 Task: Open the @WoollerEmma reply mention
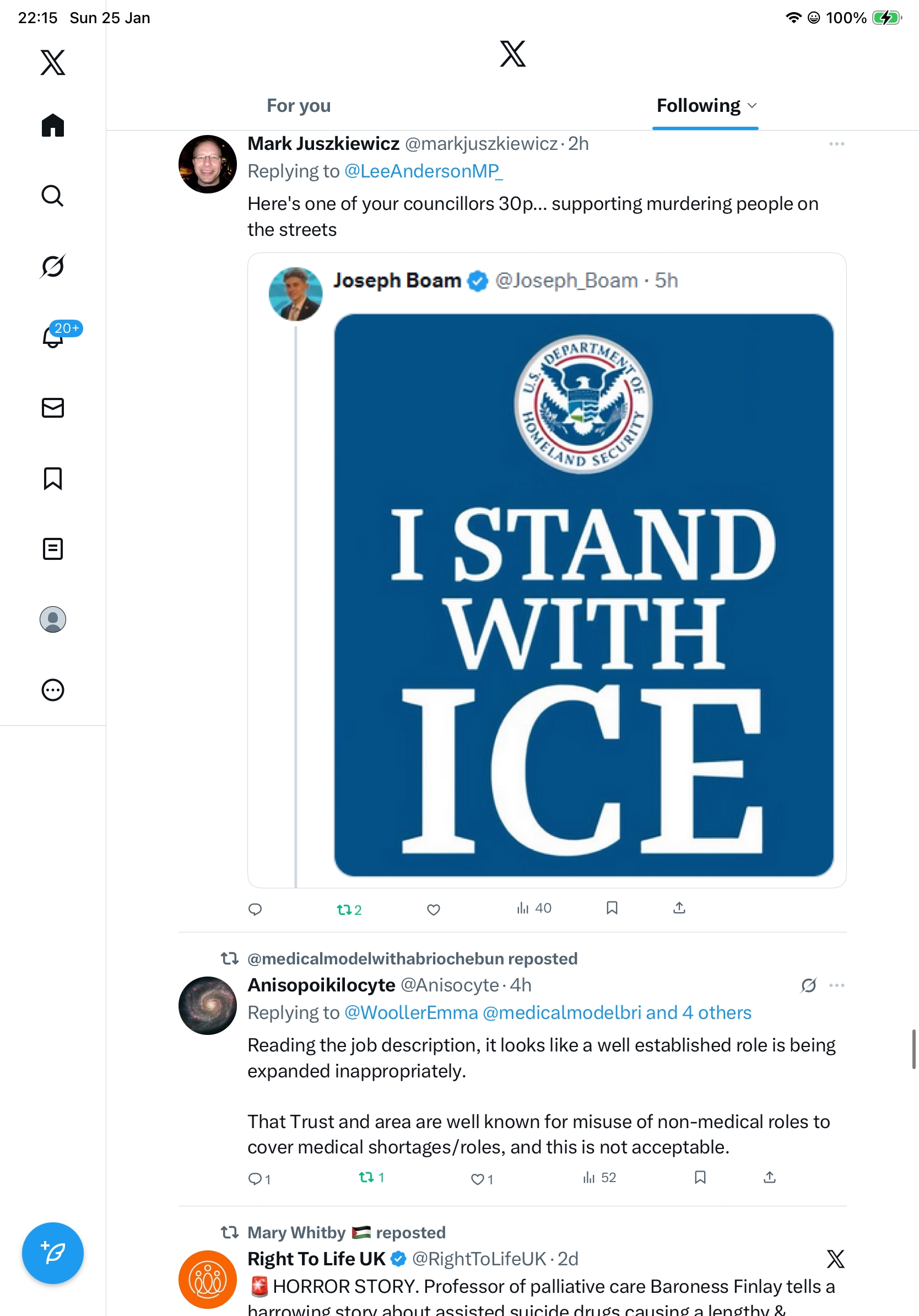pos(411,1013)
